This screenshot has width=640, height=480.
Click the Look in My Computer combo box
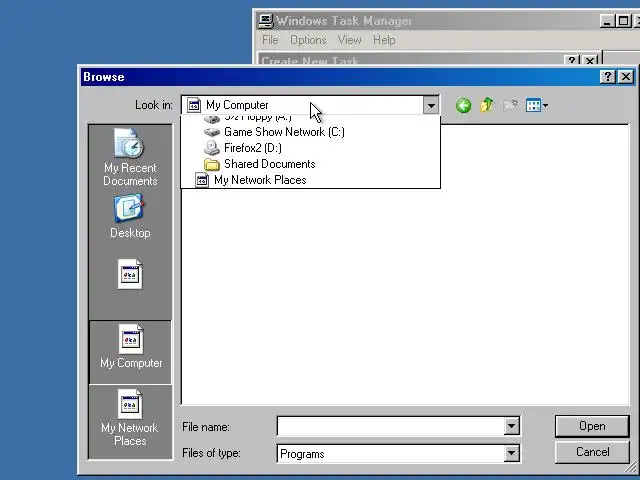310,105
